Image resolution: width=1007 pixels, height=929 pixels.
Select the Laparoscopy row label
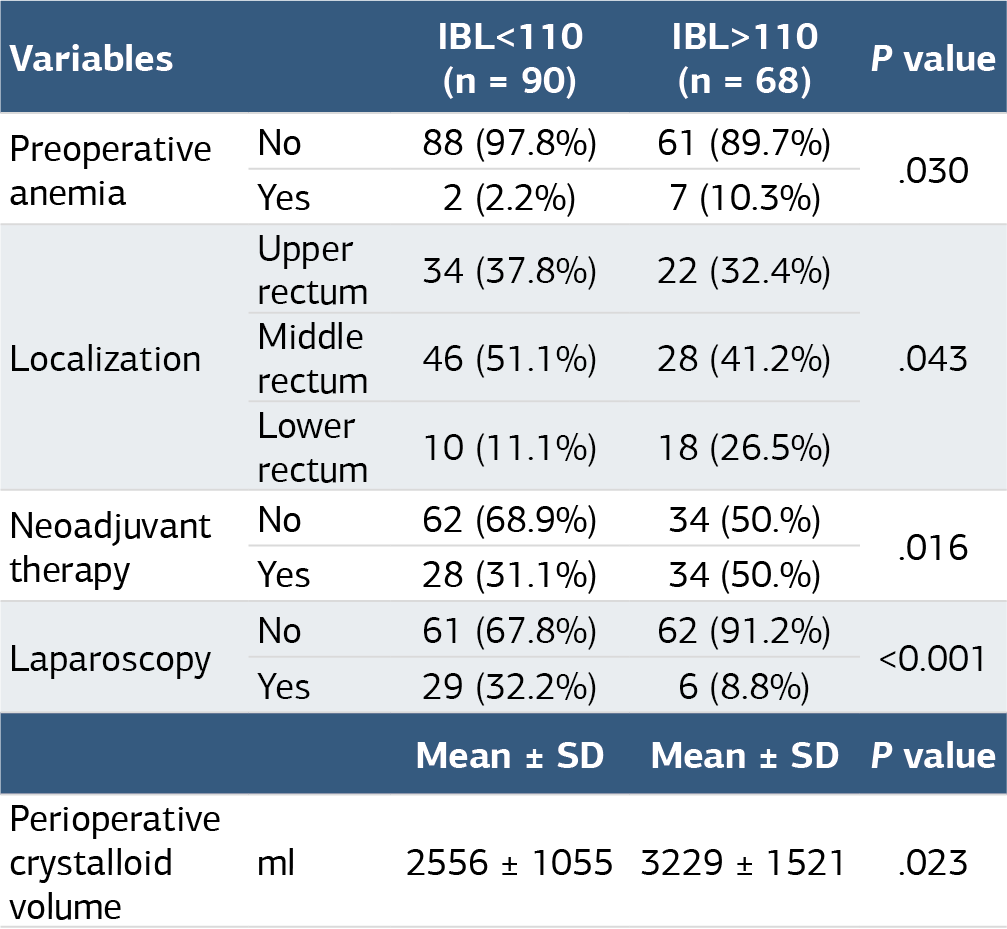(110, 659)
